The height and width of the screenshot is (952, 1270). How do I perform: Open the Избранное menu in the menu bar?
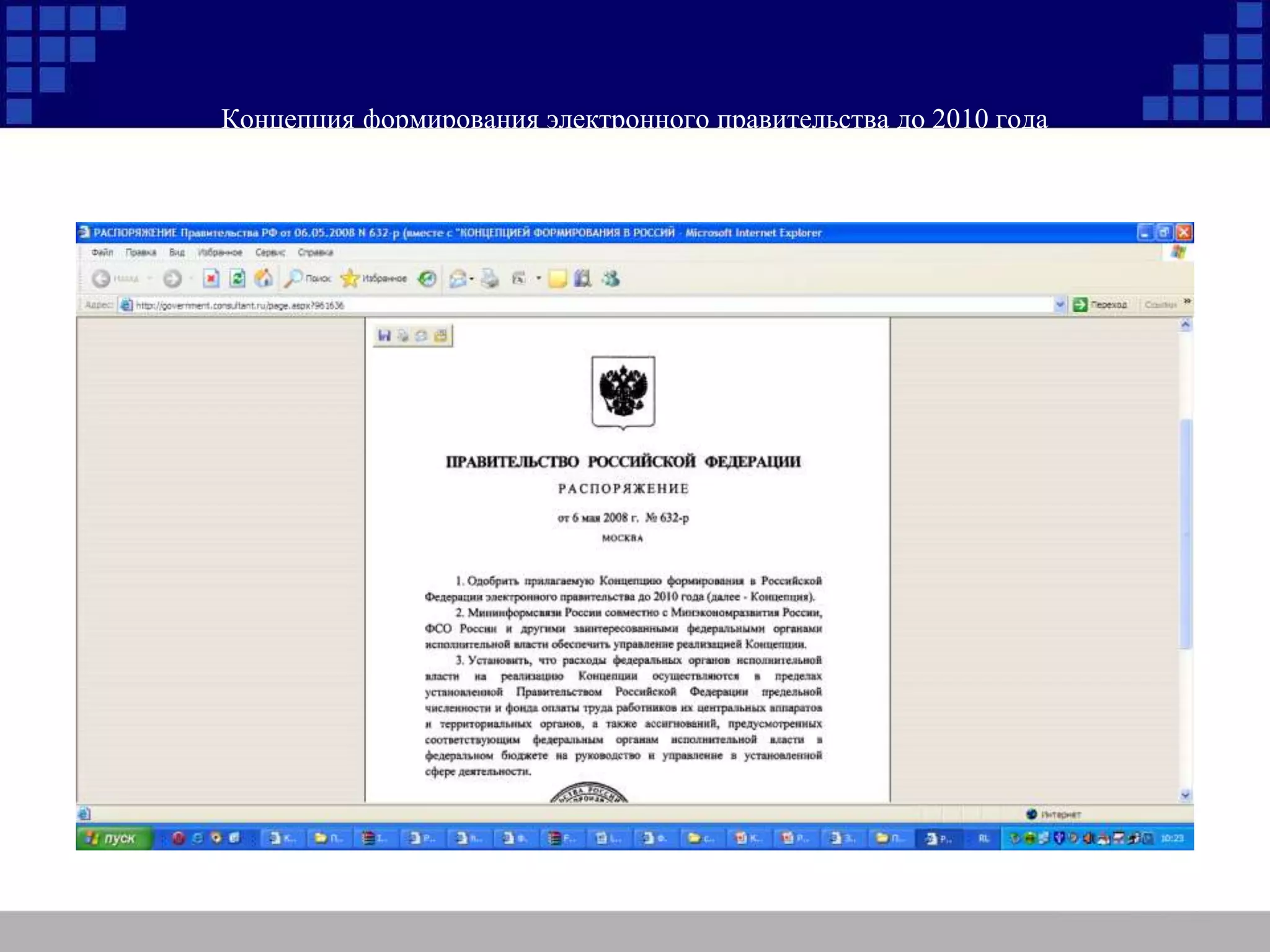point(220,252)
